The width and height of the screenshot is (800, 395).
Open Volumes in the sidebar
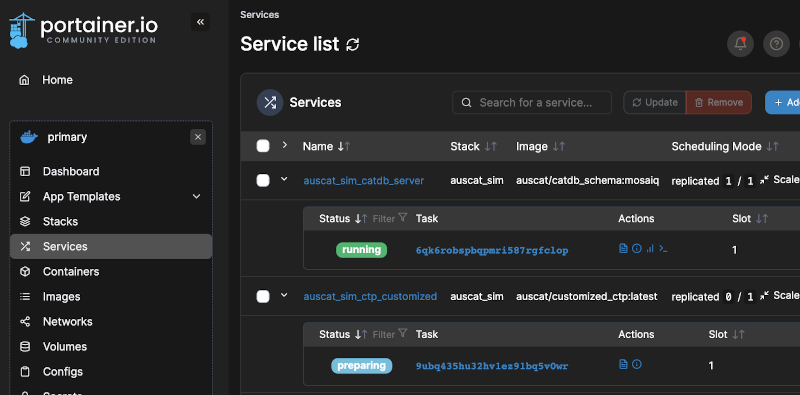pyautogui.click(x=111, y=347)
